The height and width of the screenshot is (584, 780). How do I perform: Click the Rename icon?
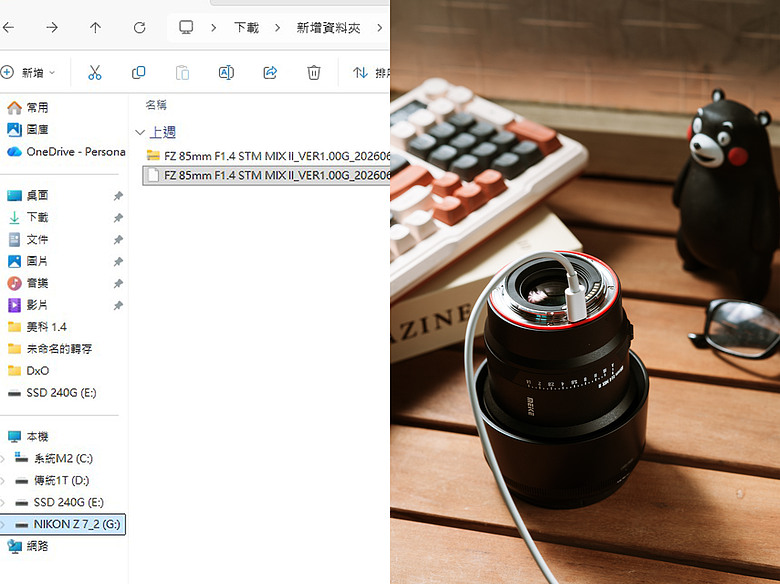226,73
